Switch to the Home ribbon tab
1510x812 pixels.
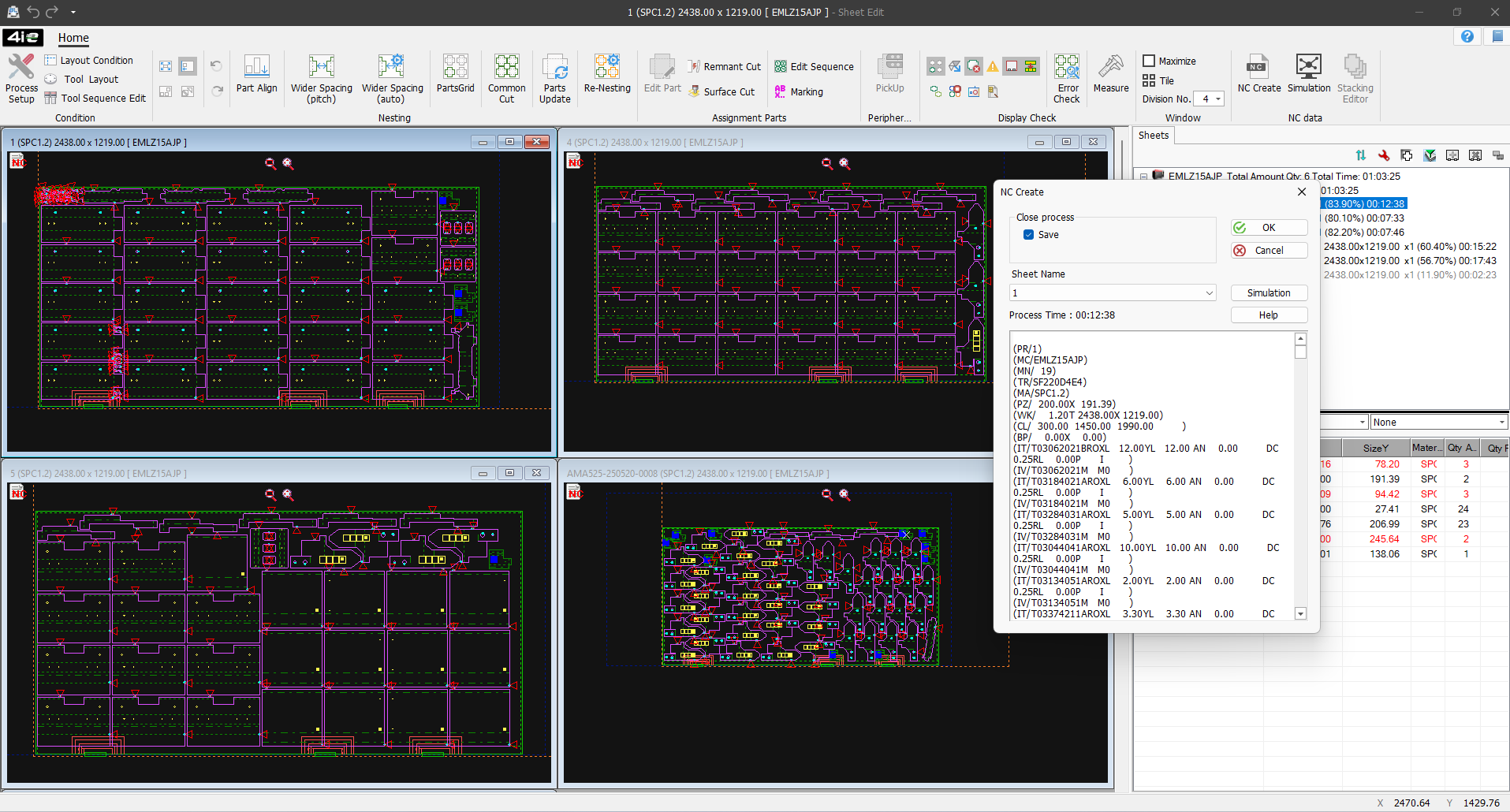(73, 38)
